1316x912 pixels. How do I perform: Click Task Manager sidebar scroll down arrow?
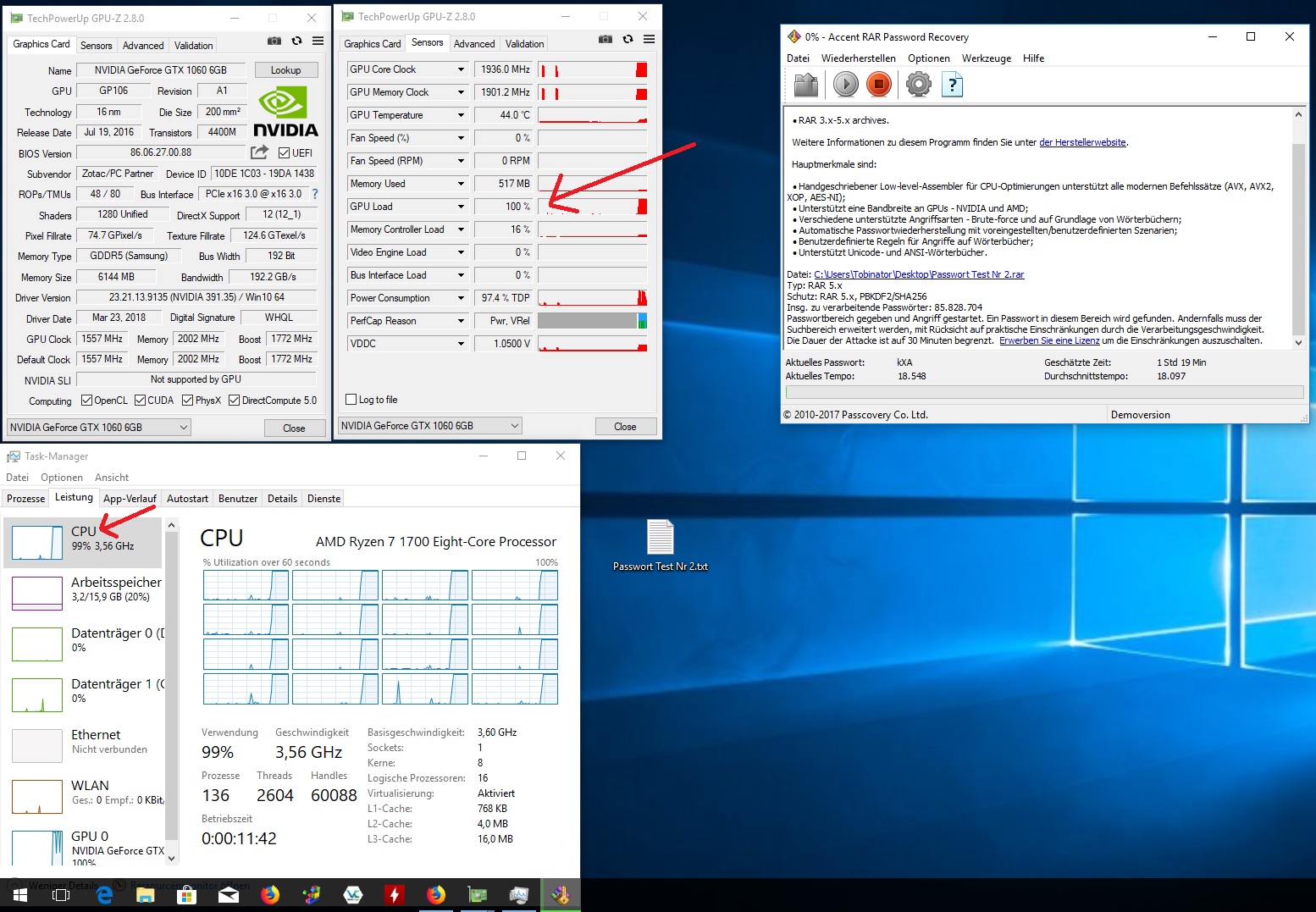pyautogui.click(x=171, y=858)
